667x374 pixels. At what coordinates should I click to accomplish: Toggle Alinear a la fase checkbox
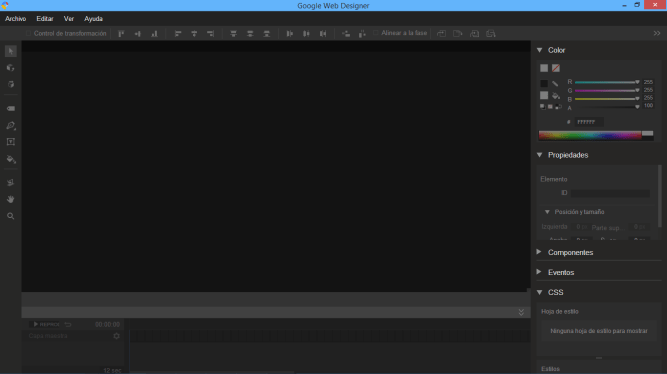click(376, 33)
